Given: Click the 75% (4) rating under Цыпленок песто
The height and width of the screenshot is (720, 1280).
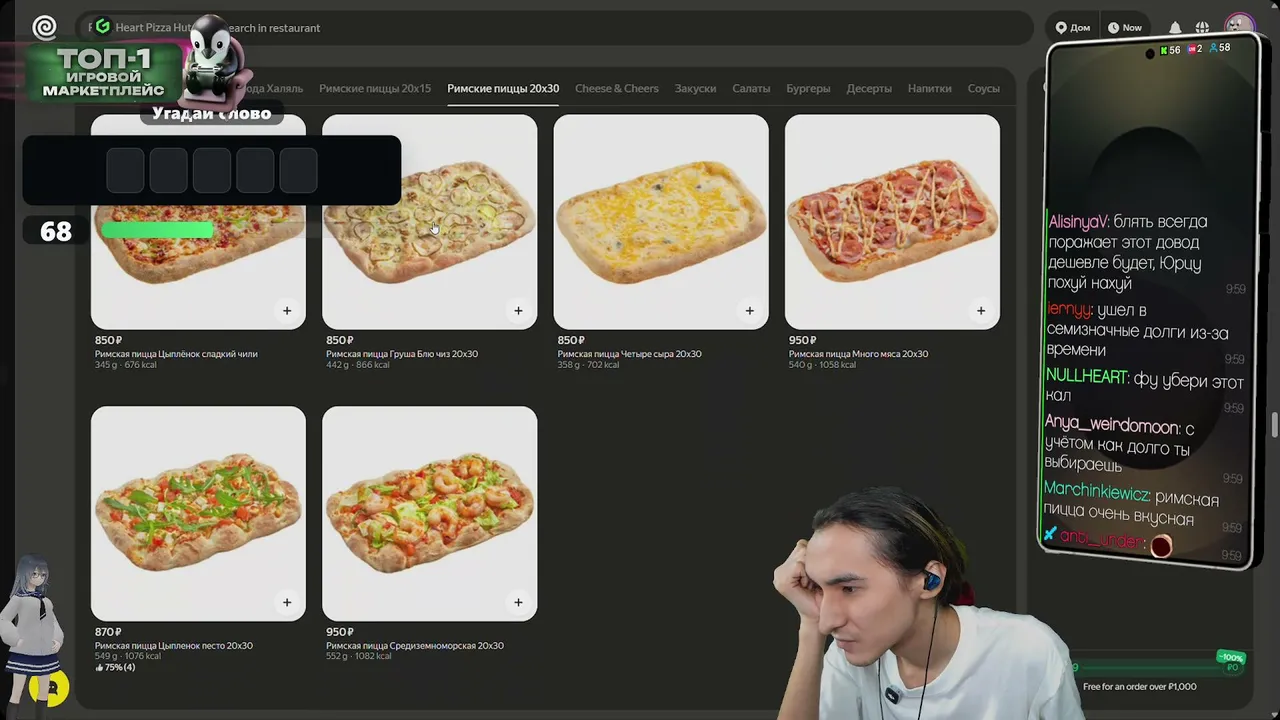Looking at the screenshot, I should coord(115,667).
